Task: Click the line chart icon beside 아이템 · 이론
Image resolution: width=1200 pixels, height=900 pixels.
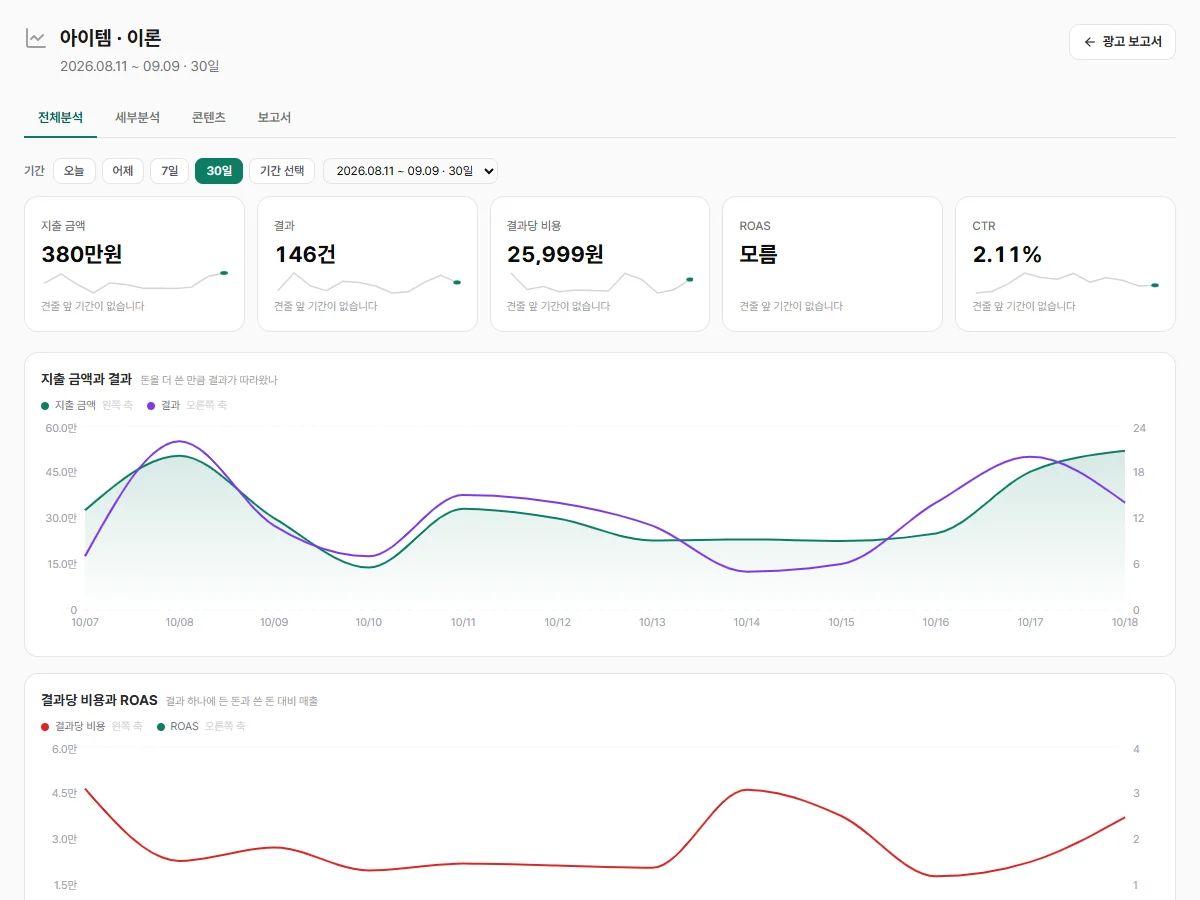Action: tap(36, 39)
